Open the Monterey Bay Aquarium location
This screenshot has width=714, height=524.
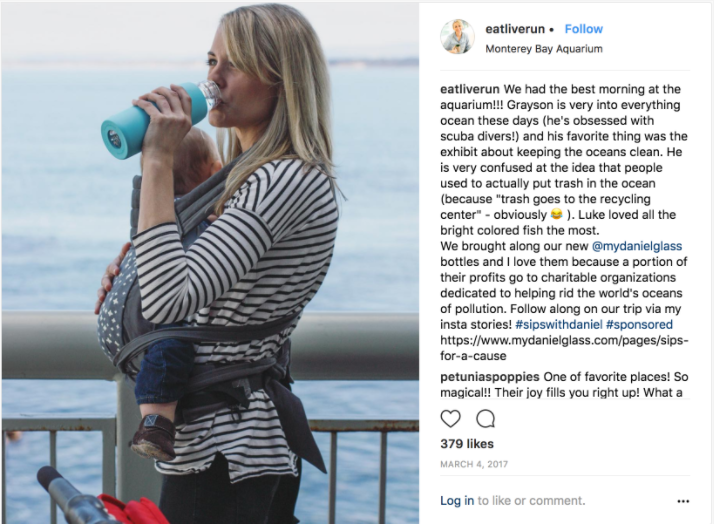pyautogui.click(x=544, y=49)
